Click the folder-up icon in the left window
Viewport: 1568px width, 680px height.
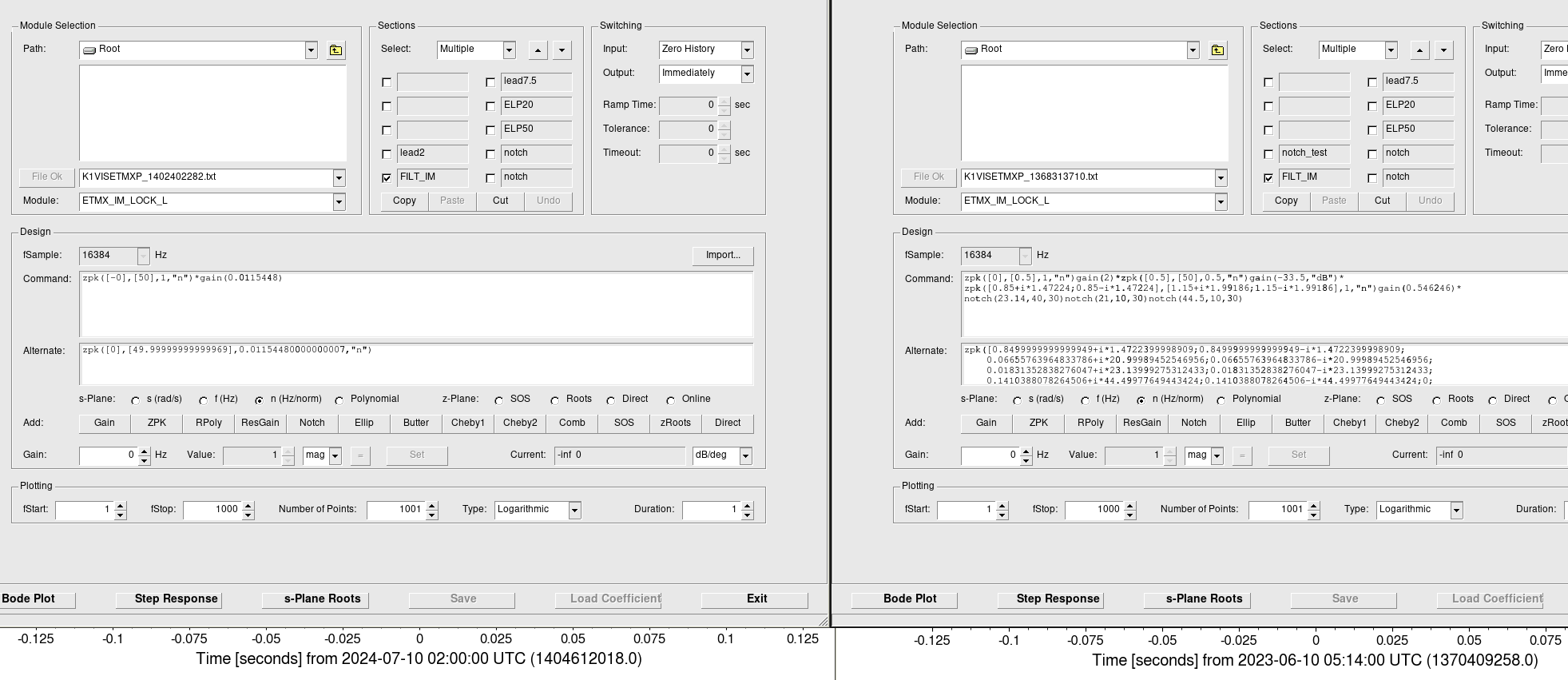tap(335, 50)
